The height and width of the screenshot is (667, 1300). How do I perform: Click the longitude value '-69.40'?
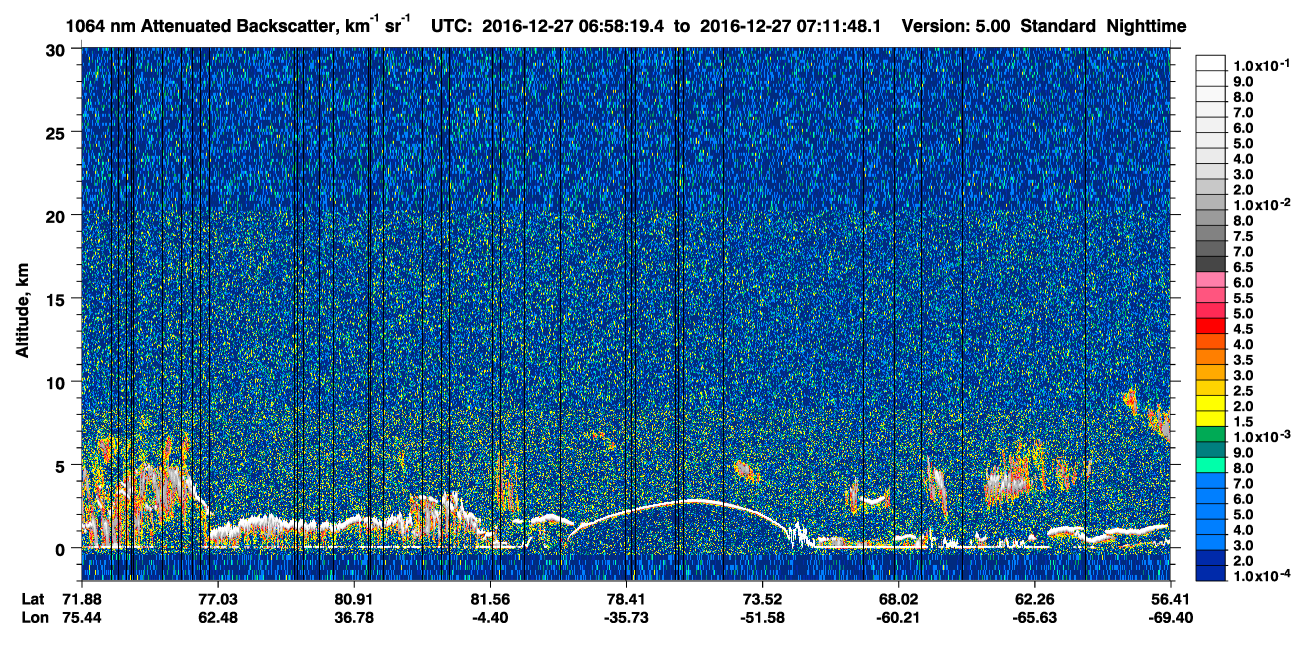tap(1170, 618)
